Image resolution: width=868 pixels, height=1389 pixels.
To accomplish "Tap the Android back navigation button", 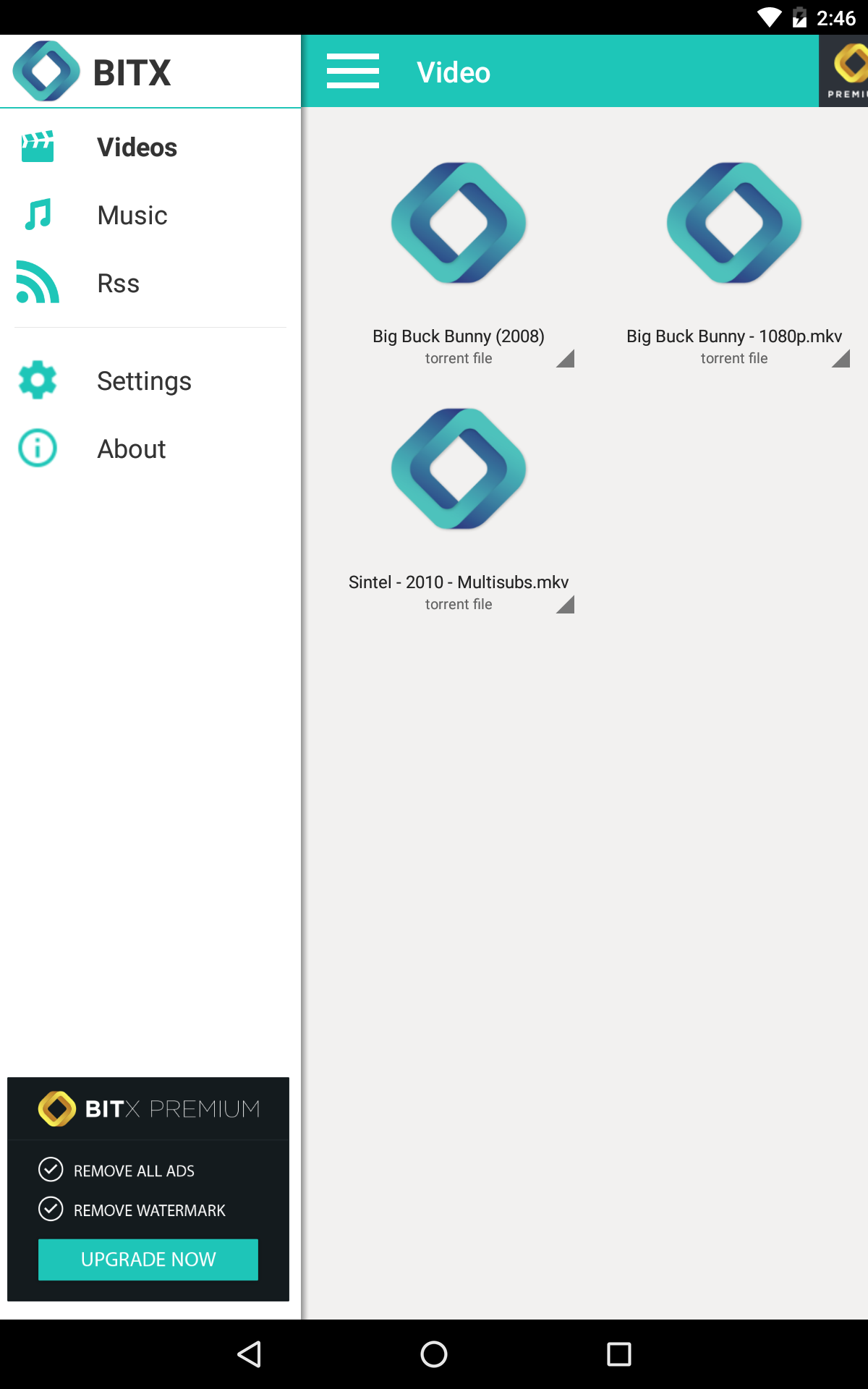I will click(250, 1354).
